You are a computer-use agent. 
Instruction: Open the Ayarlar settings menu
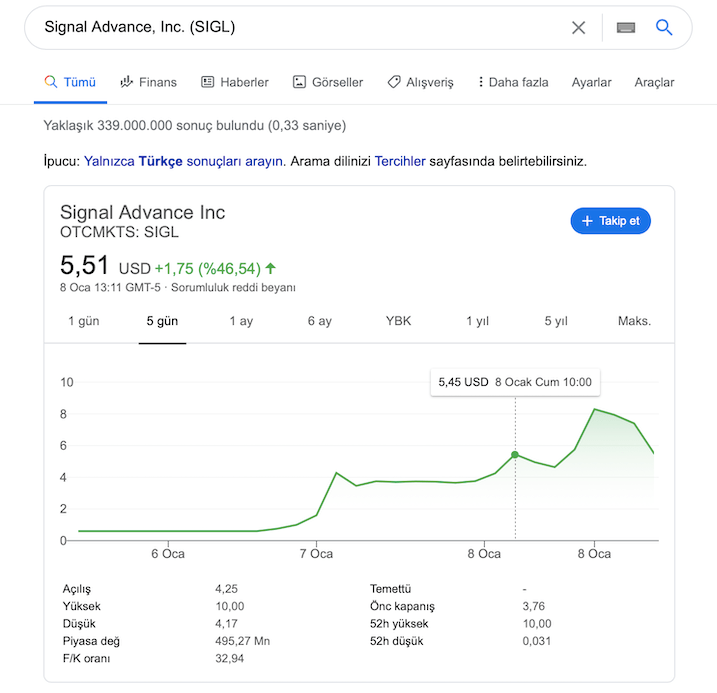pos(591,82)
